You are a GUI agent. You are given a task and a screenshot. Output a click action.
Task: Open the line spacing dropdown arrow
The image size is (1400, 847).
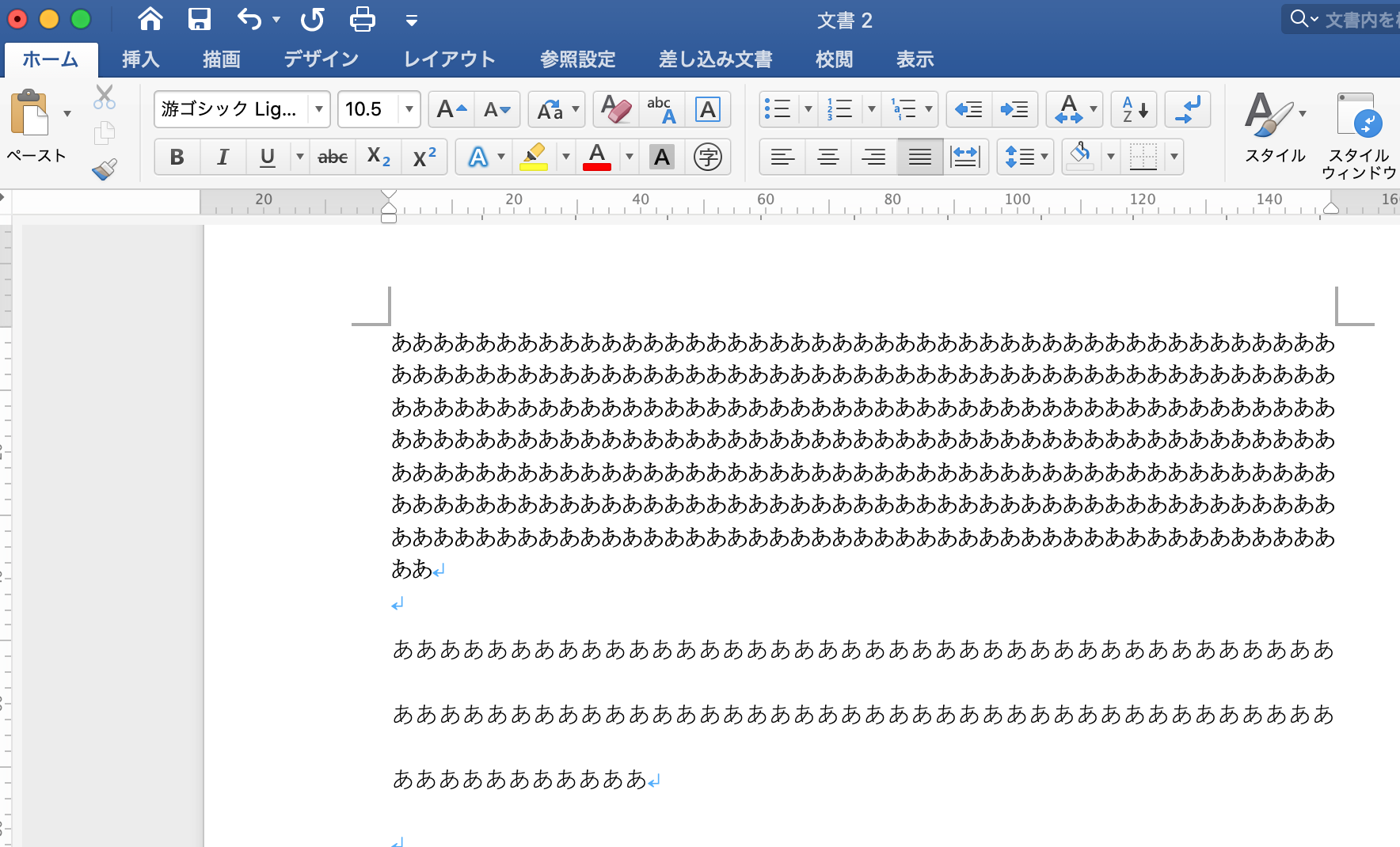coord(1044,157)
